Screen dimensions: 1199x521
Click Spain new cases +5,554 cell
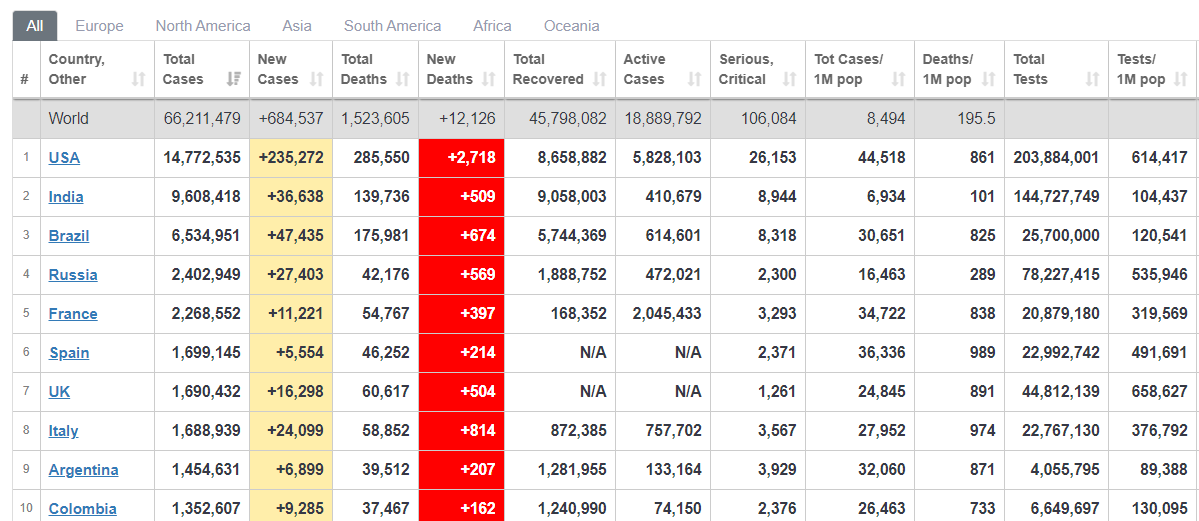point(291,353)
